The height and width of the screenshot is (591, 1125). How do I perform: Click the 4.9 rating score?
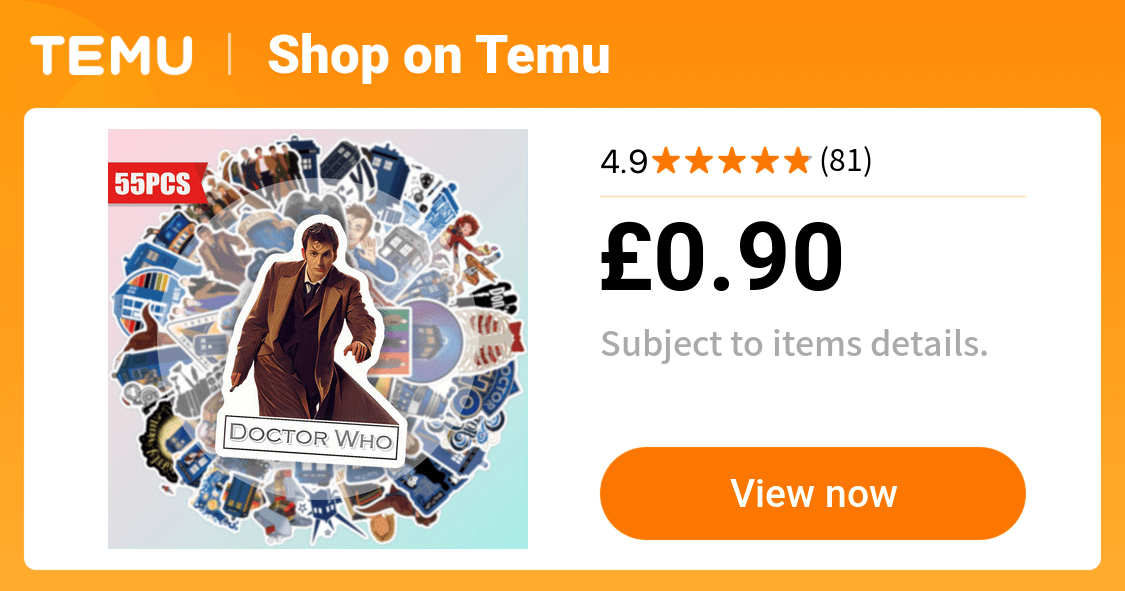click(623, 161)
